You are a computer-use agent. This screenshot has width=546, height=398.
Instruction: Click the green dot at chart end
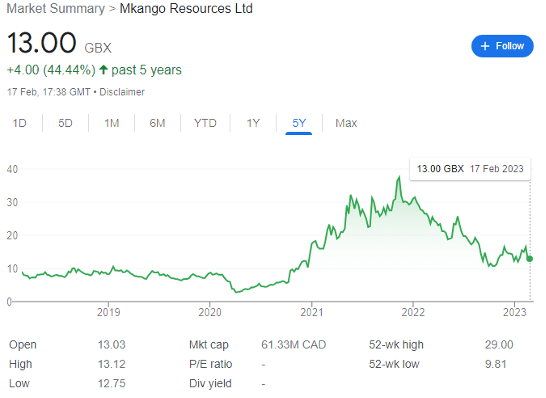point(530,259)
